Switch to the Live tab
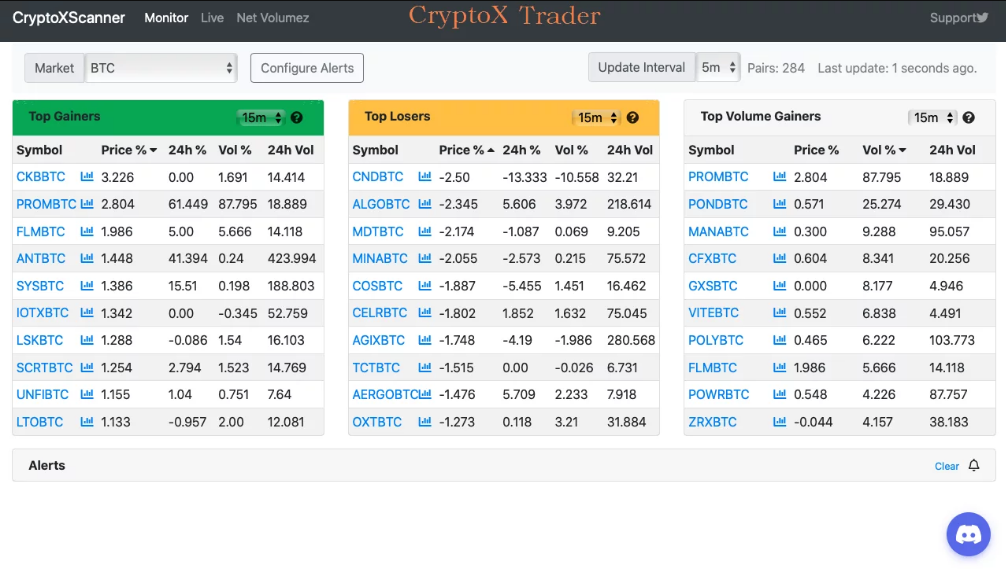1006x571 pixels. [212, 18]
